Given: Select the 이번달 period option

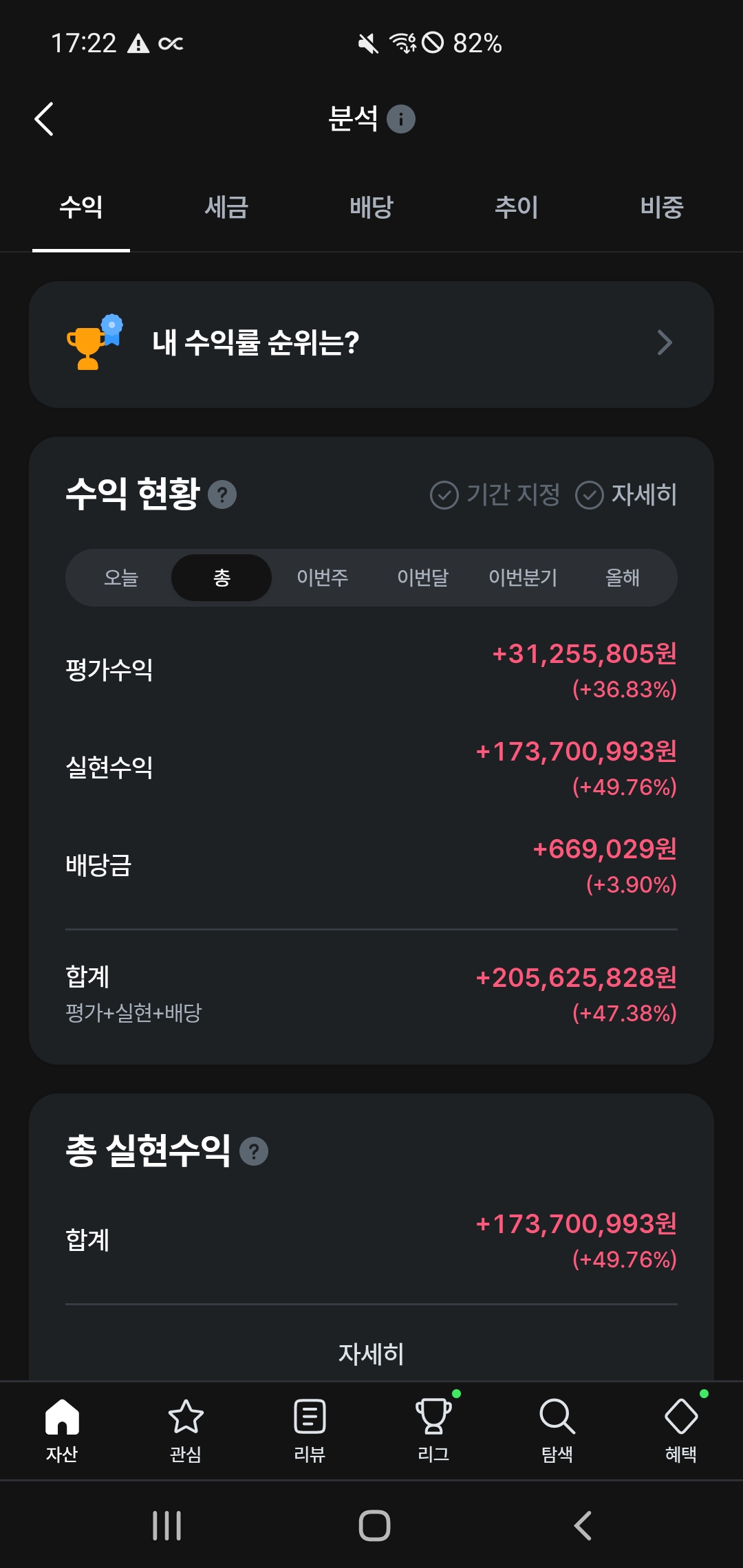Looking at the screenshot, I should 422,578.
